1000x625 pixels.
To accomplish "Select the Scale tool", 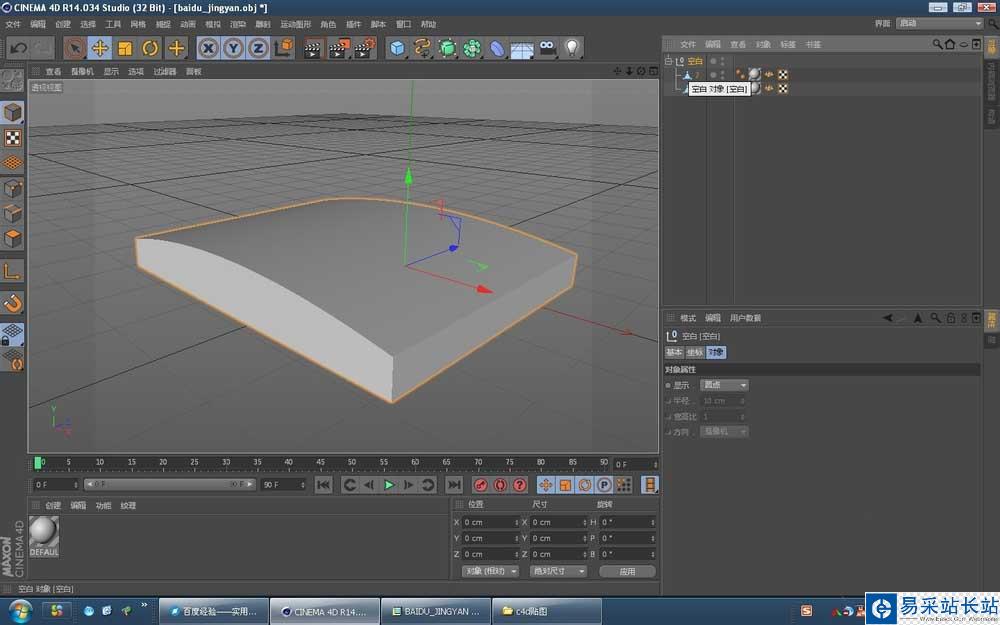I will 125,47.
